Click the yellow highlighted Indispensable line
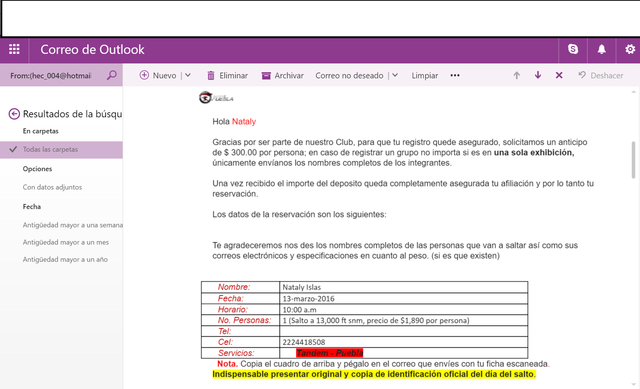Screen dimensions: 640x389 point(374,374)
